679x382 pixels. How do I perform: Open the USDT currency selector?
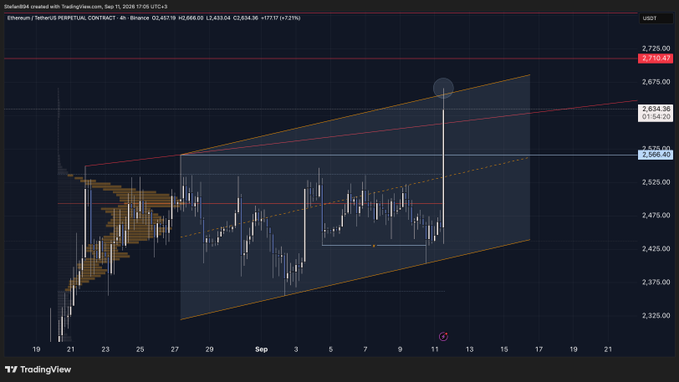point(656,18)
